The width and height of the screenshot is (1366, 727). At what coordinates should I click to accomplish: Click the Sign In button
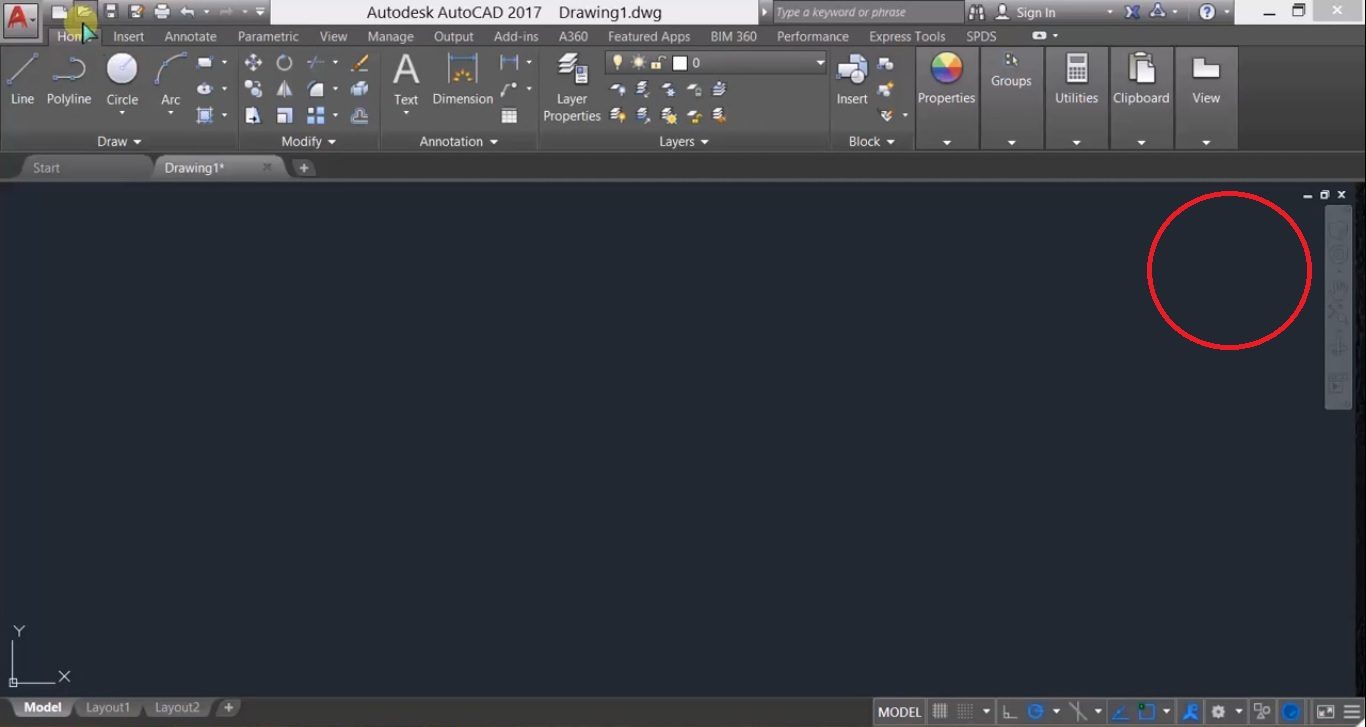tap(1035, 12)
